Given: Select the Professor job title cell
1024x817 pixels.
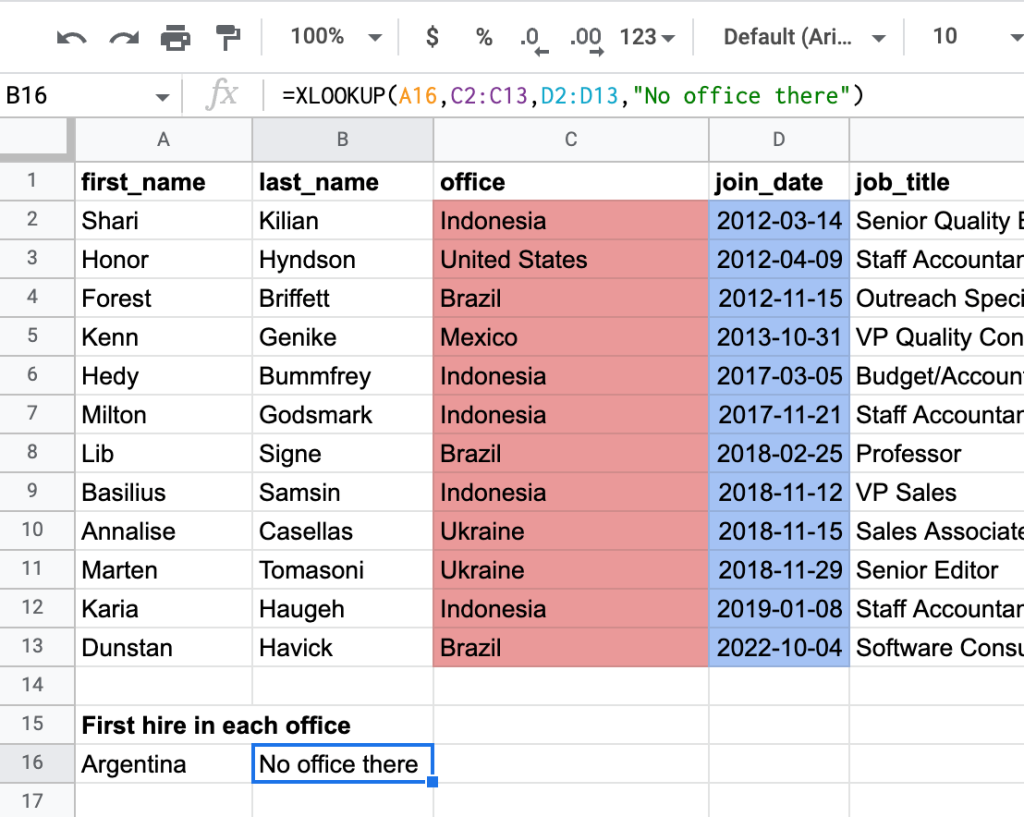Looking at the screenshot, I should tap(936, 454).
